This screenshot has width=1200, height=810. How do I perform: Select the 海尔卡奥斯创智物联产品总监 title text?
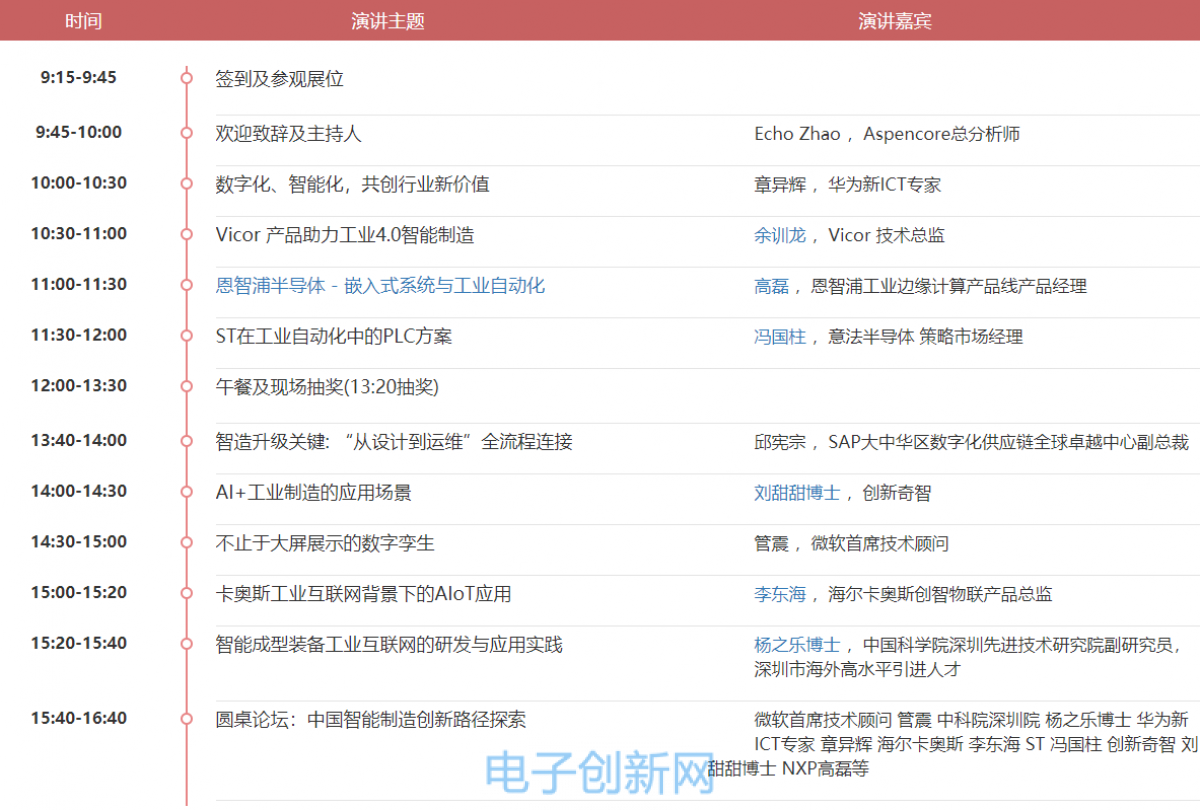[940, 594]
